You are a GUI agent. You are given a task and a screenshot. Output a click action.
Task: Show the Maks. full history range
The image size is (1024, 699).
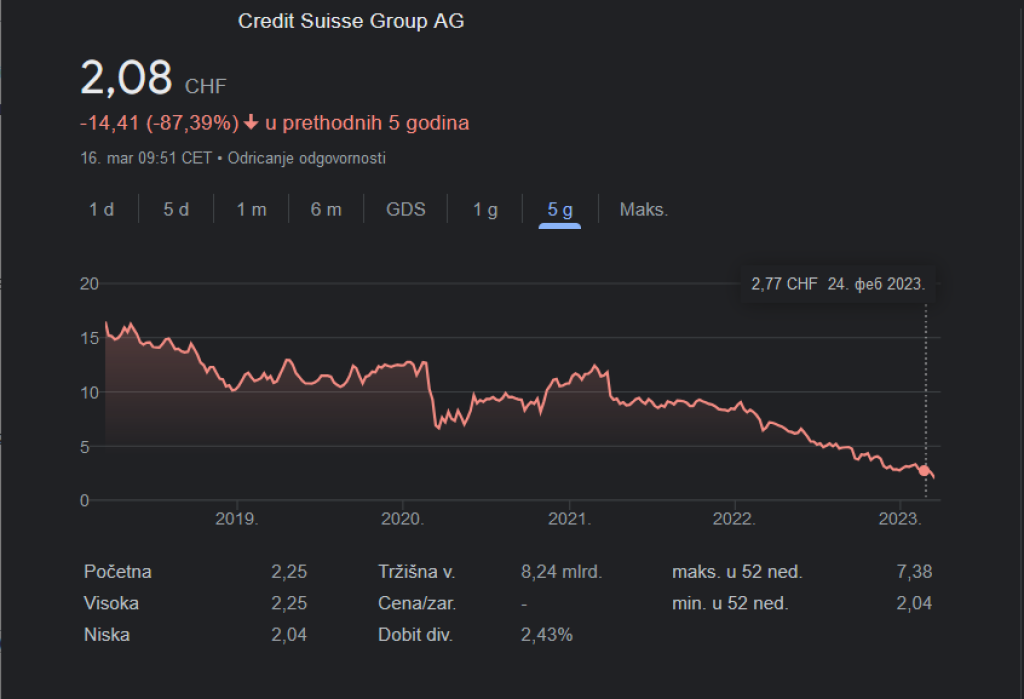coord(643,209)
